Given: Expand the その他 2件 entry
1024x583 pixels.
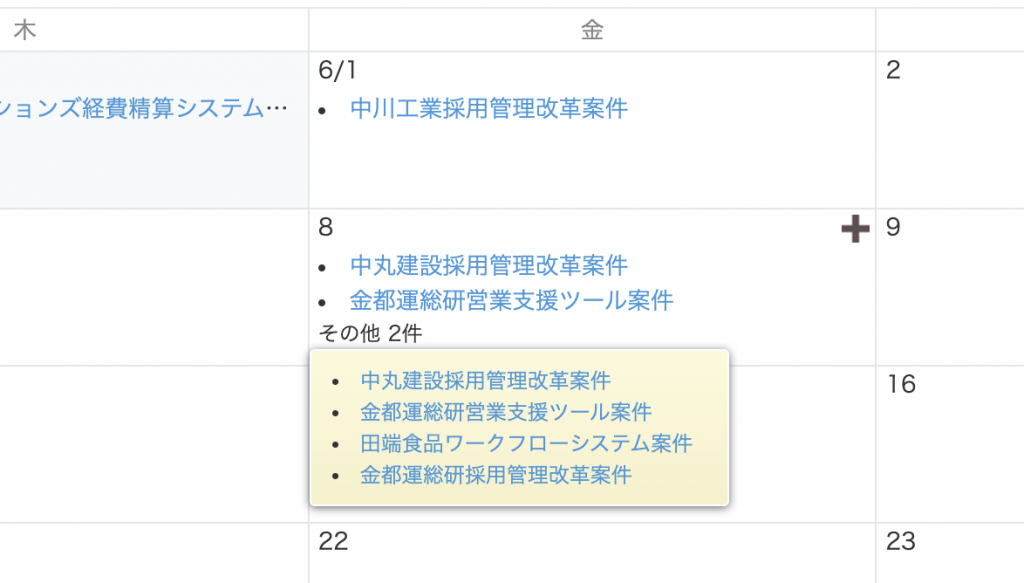Looking at the screenshot, I should [x=370, y=334].
